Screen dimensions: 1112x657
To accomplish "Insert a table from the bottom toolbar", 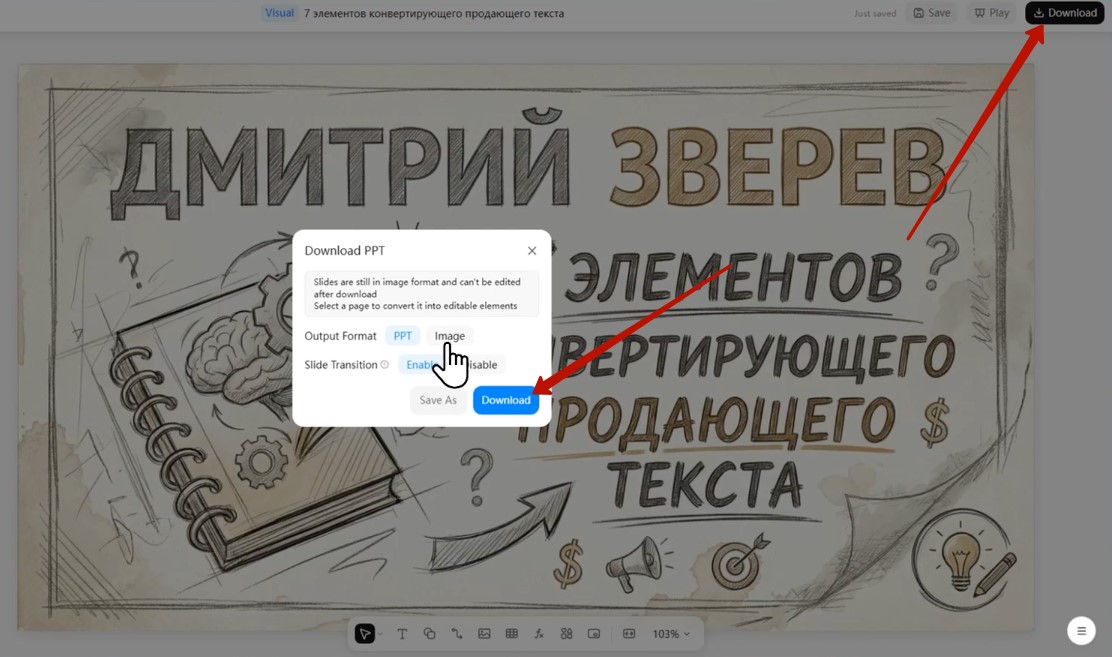I will pos(511,634).
